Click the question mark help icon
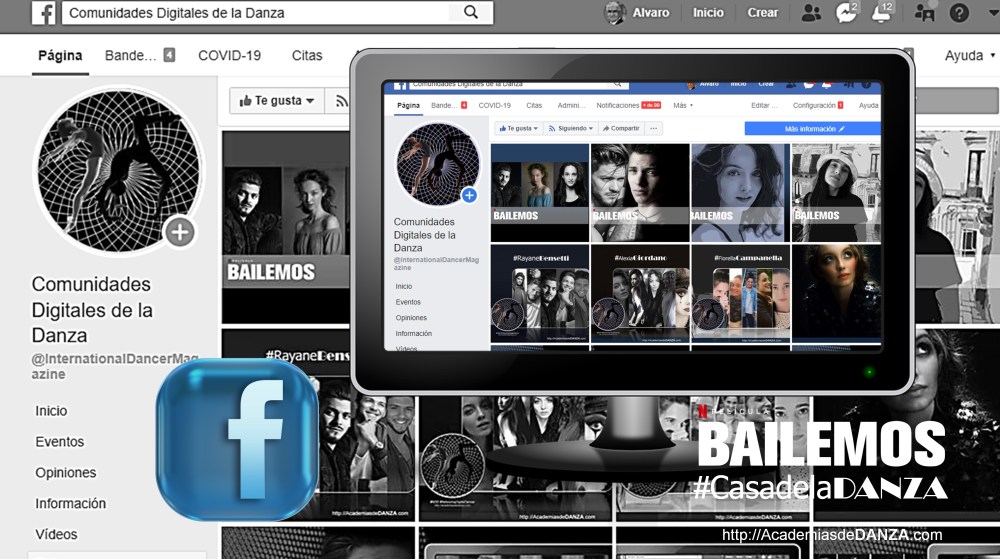This screenshot has width=1000, height=559. (x=959, y=13)
